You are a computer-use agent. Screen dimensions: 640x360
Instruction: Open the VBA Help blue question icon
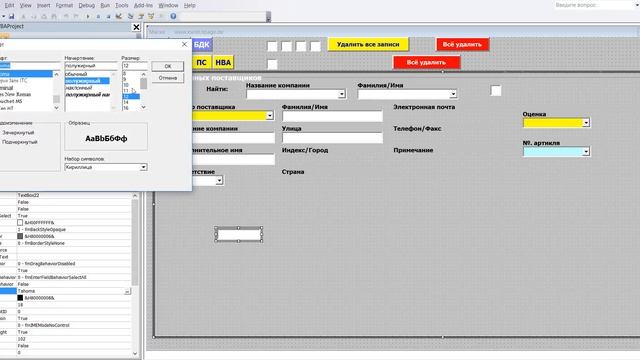tap(173, 16)
